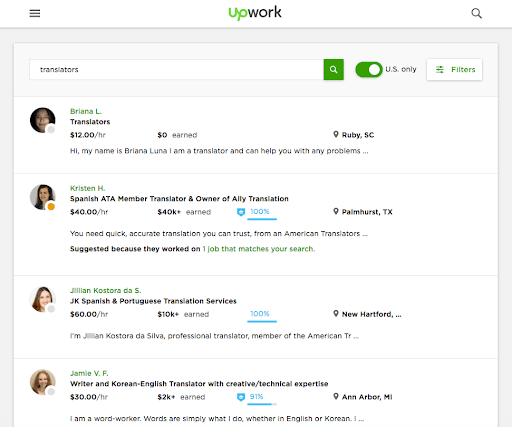Viewport: 512px width, 427px height.
Task: Open the hamburger navigation menu
Action: tap(35, 13)
